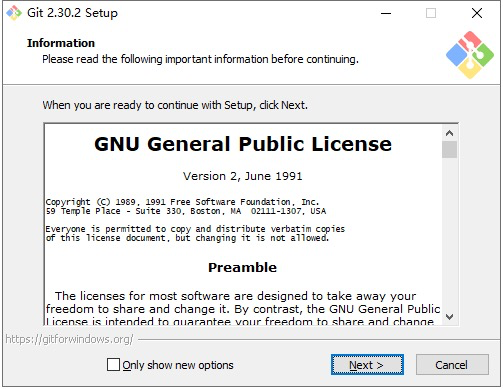Click the GNU General Public License heading
Viewport: 503px width, 389px height.
pos(243,144)
